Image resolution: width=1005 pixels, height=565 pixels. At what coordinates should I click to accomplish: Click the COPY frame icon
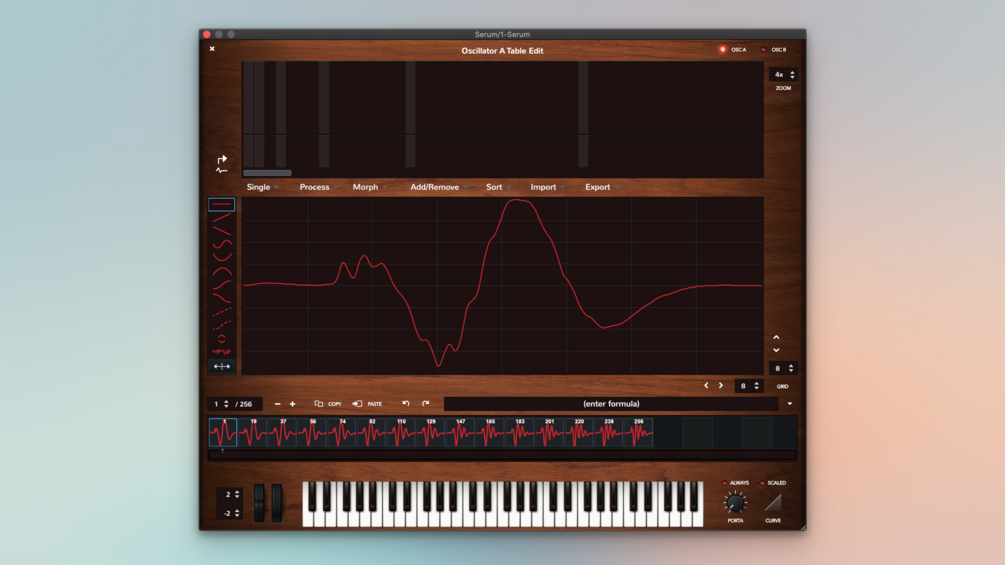pos(319,404)
